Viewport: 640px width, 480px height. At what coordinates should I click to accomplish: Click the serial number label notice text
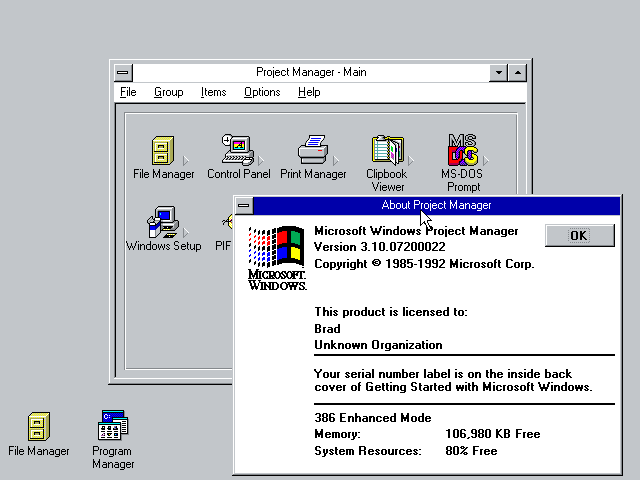coord(453,380)
